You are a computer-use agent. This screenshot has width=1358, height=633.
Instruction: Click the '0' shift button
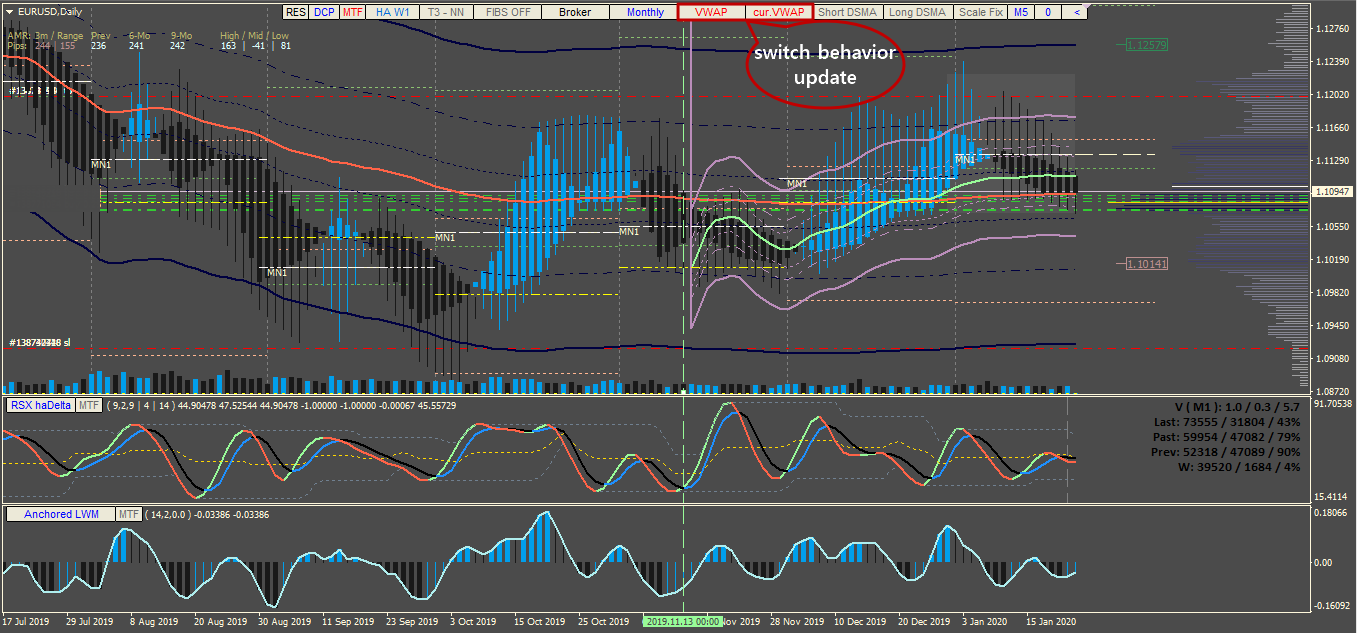[1048, 12]
